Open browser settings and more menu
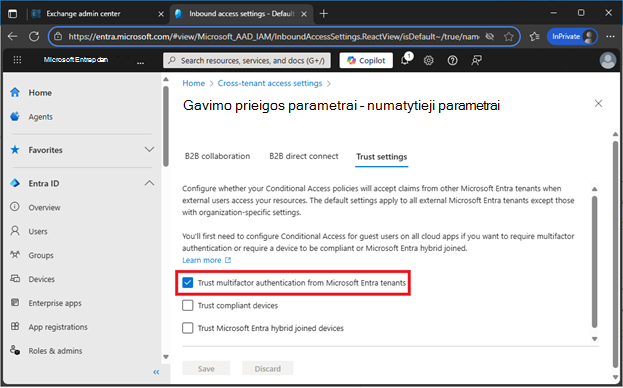Screen dimensions: 623x388 pos(611,37)
